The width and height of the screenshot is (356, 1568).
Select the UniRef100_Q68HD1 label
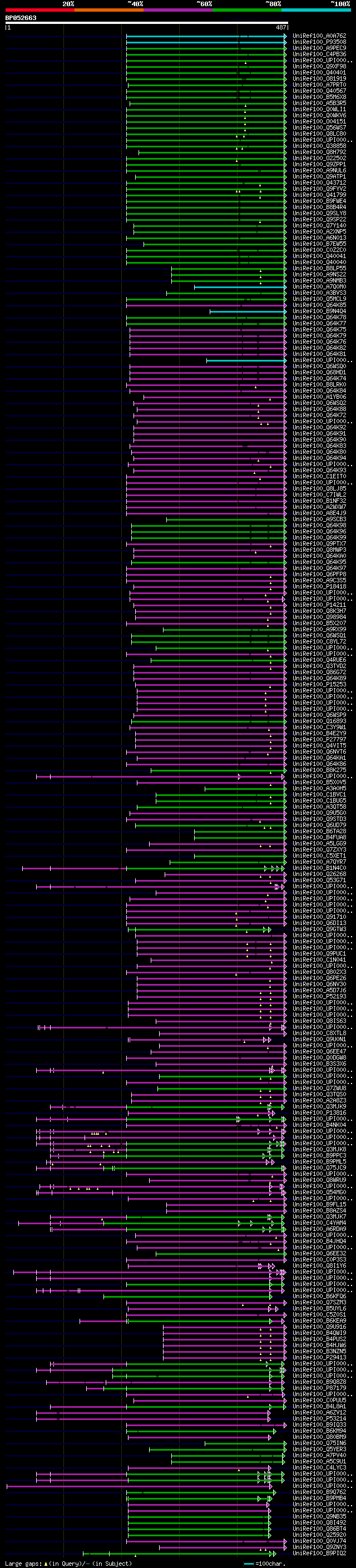[319, 373]
